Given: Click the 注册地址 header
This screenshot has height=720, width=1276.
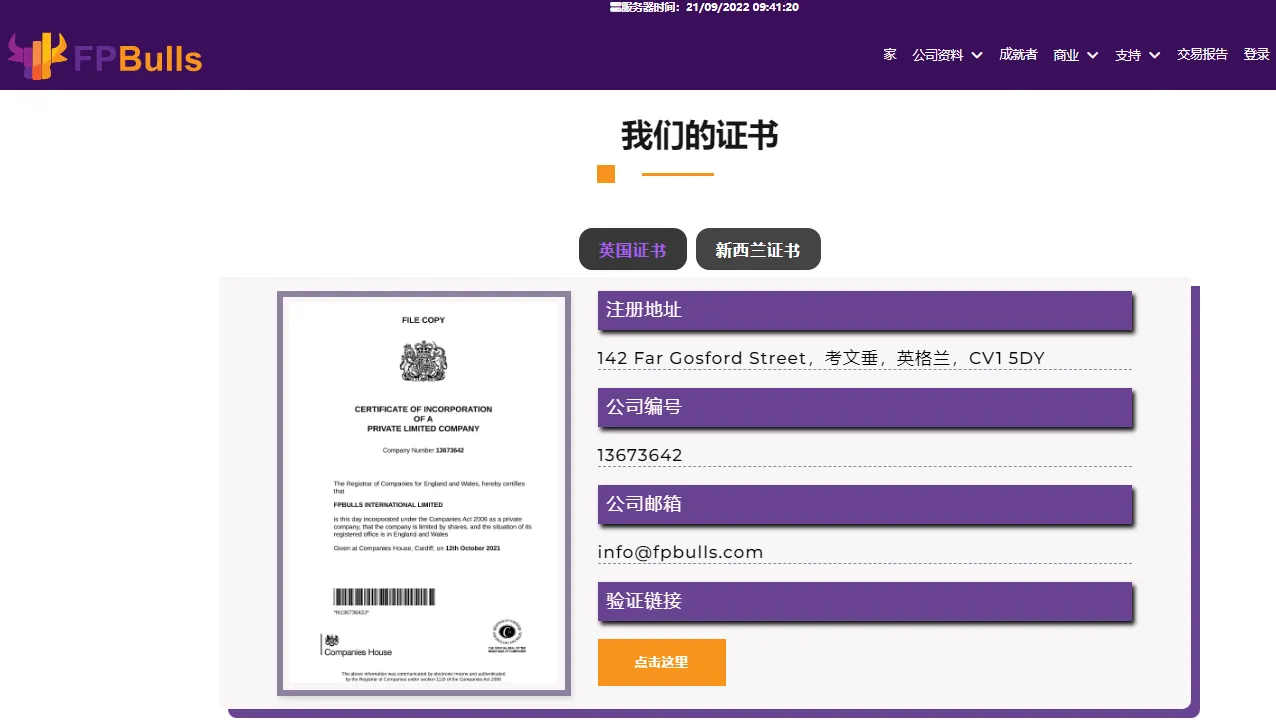Looking at the screenshot, I should point(865,310).
